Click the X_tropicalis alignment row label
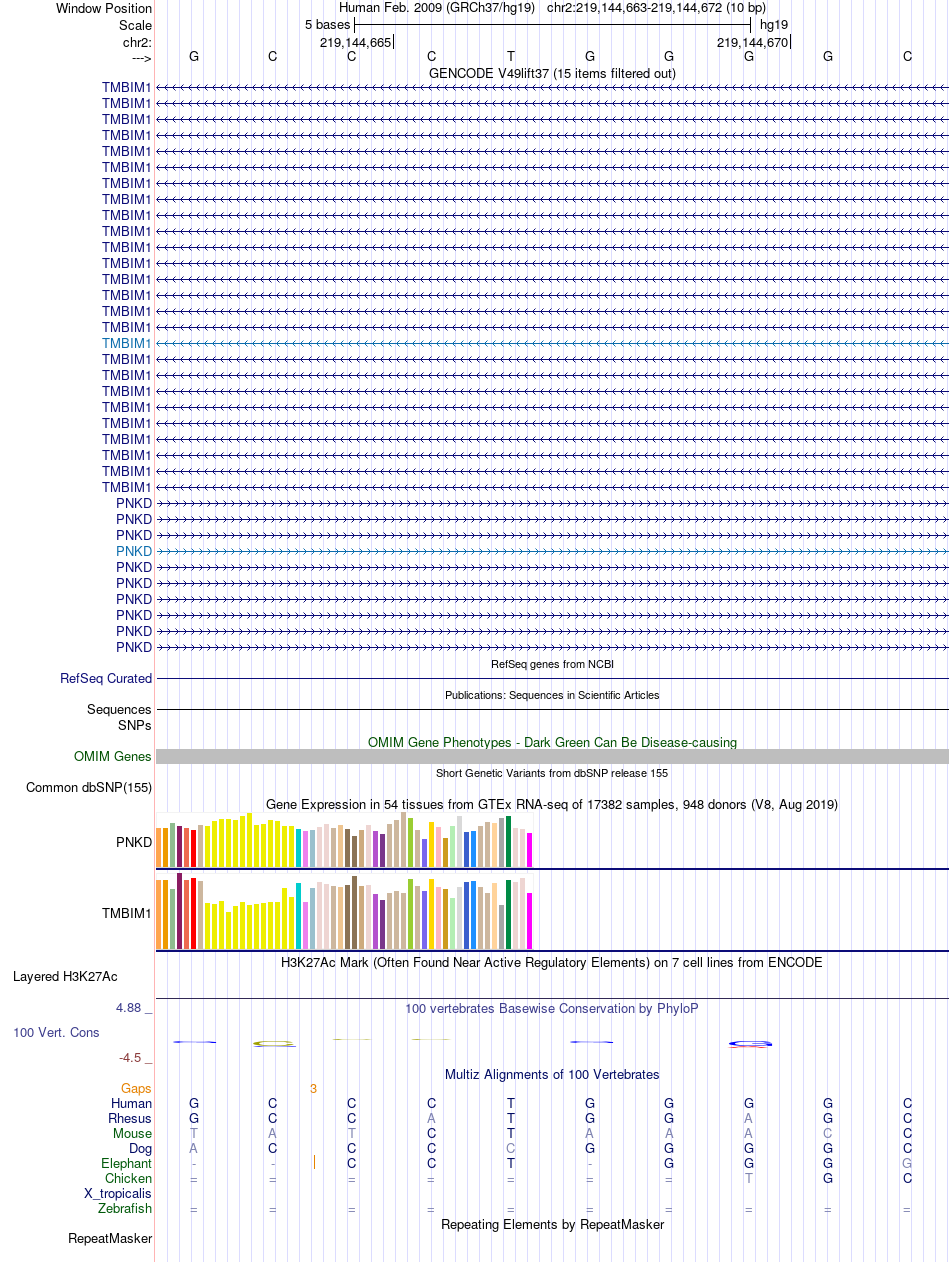Image resolution: width=950 pixels, height=1262 pixels. click(x=118, y=1193)
